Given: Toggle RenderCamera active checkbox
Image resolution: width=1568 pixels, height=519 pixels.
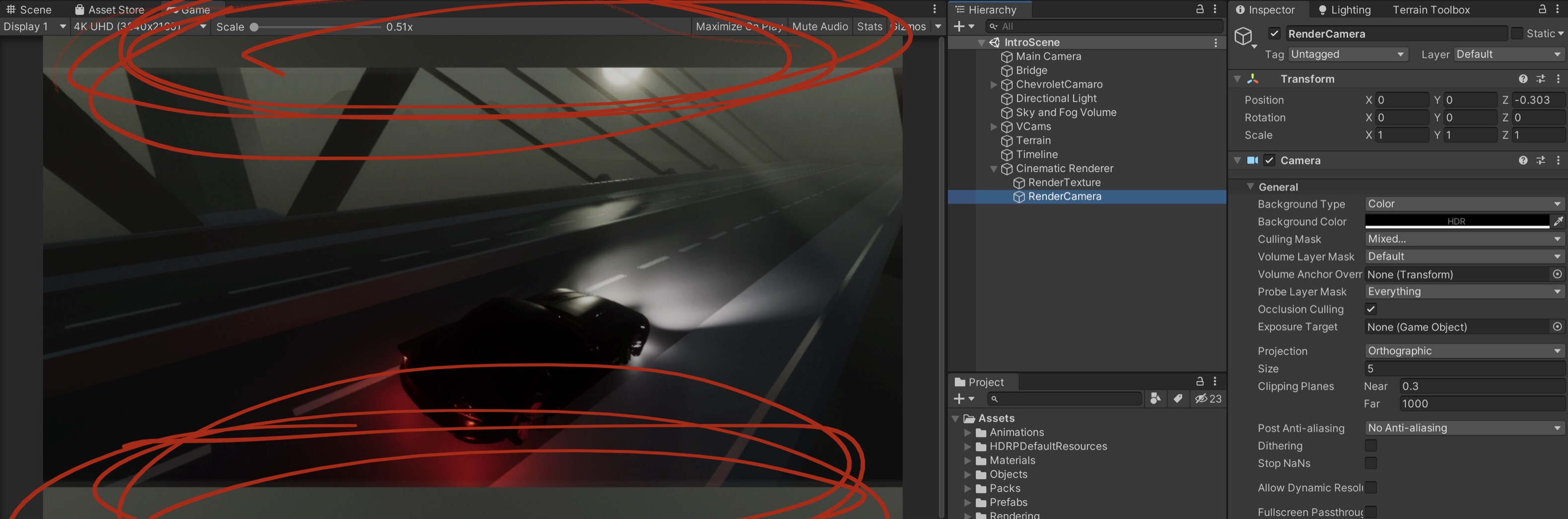Looking at the screenshot, I should coord(1275,33).
